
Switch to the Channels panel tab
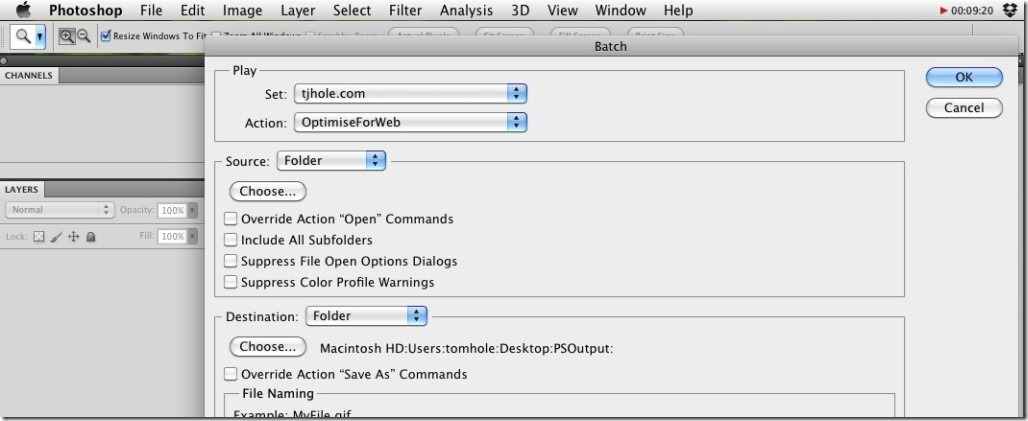(29, 76)
